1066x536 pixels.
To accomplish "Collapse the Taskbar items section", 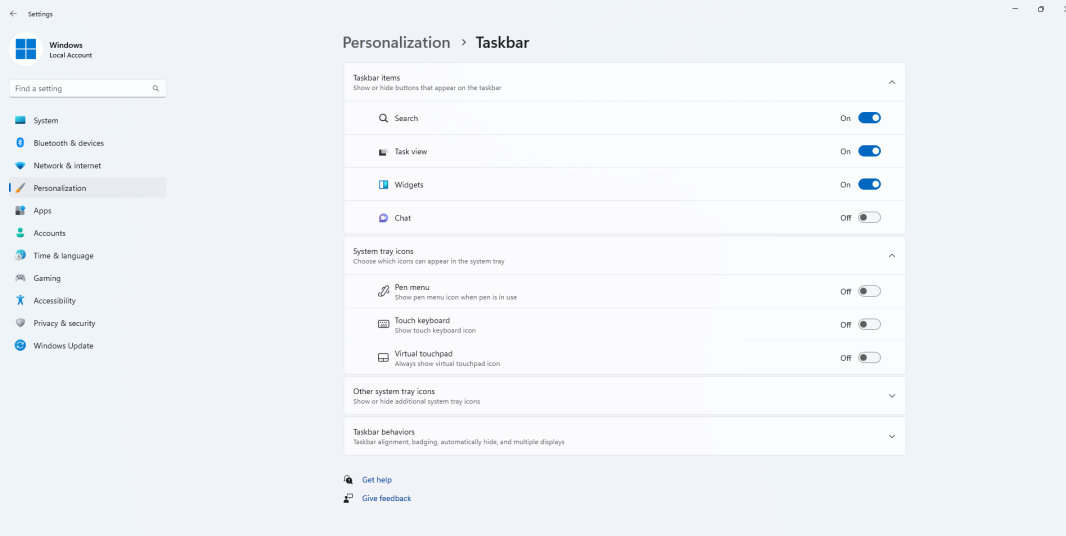I will (x=892, y=82).
